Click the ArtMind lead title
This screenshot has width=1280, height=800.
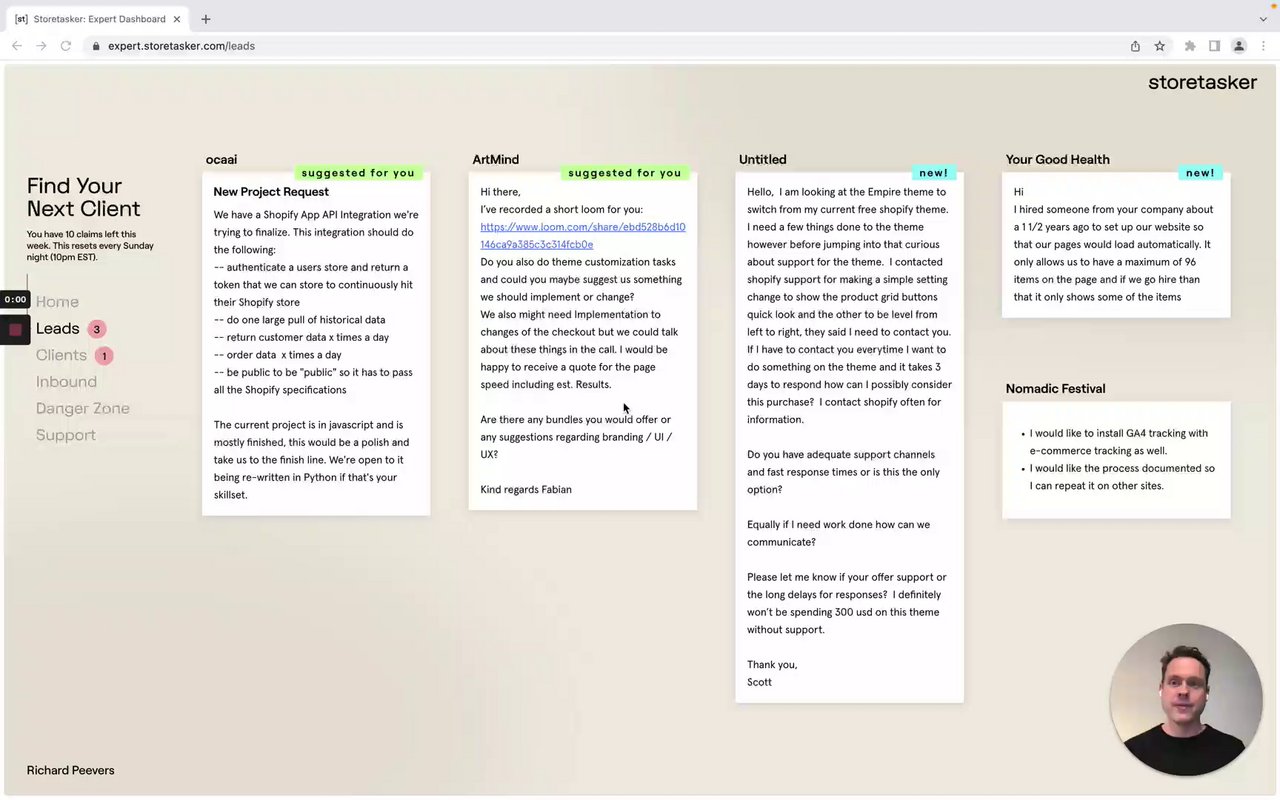(x=495, y=159)
